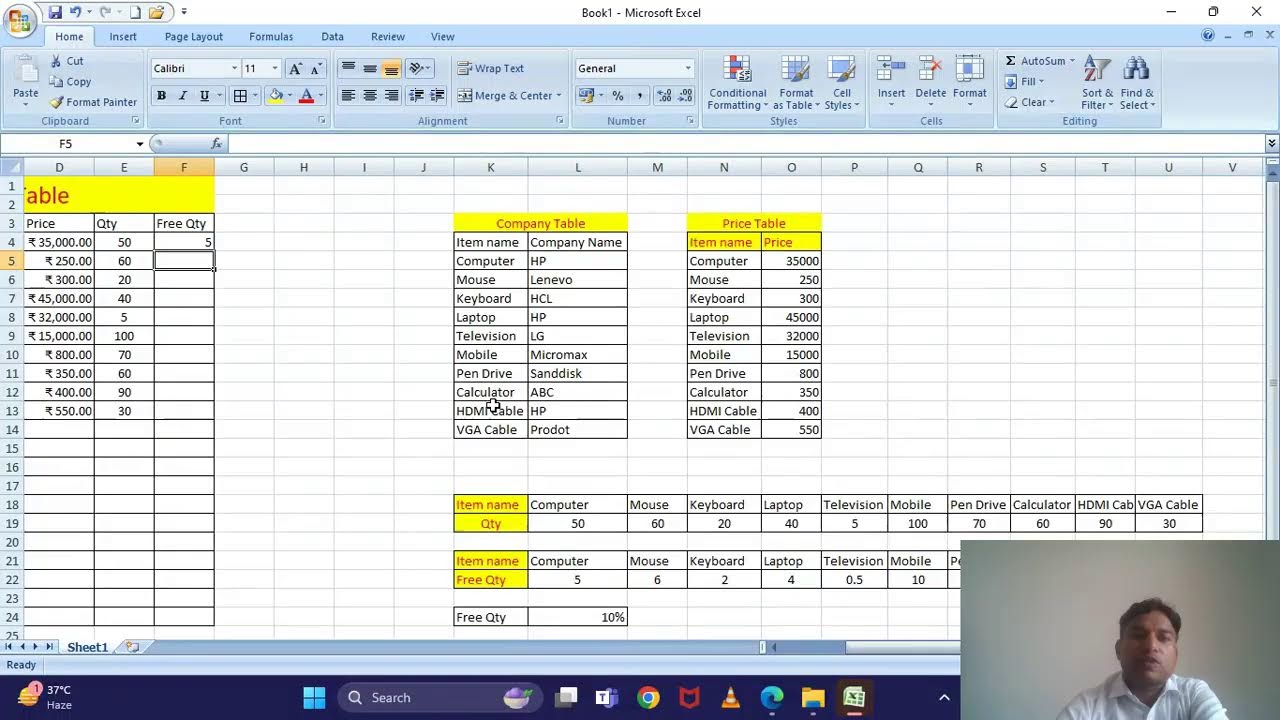Apply center horizontal alignment

click(370, 96)
